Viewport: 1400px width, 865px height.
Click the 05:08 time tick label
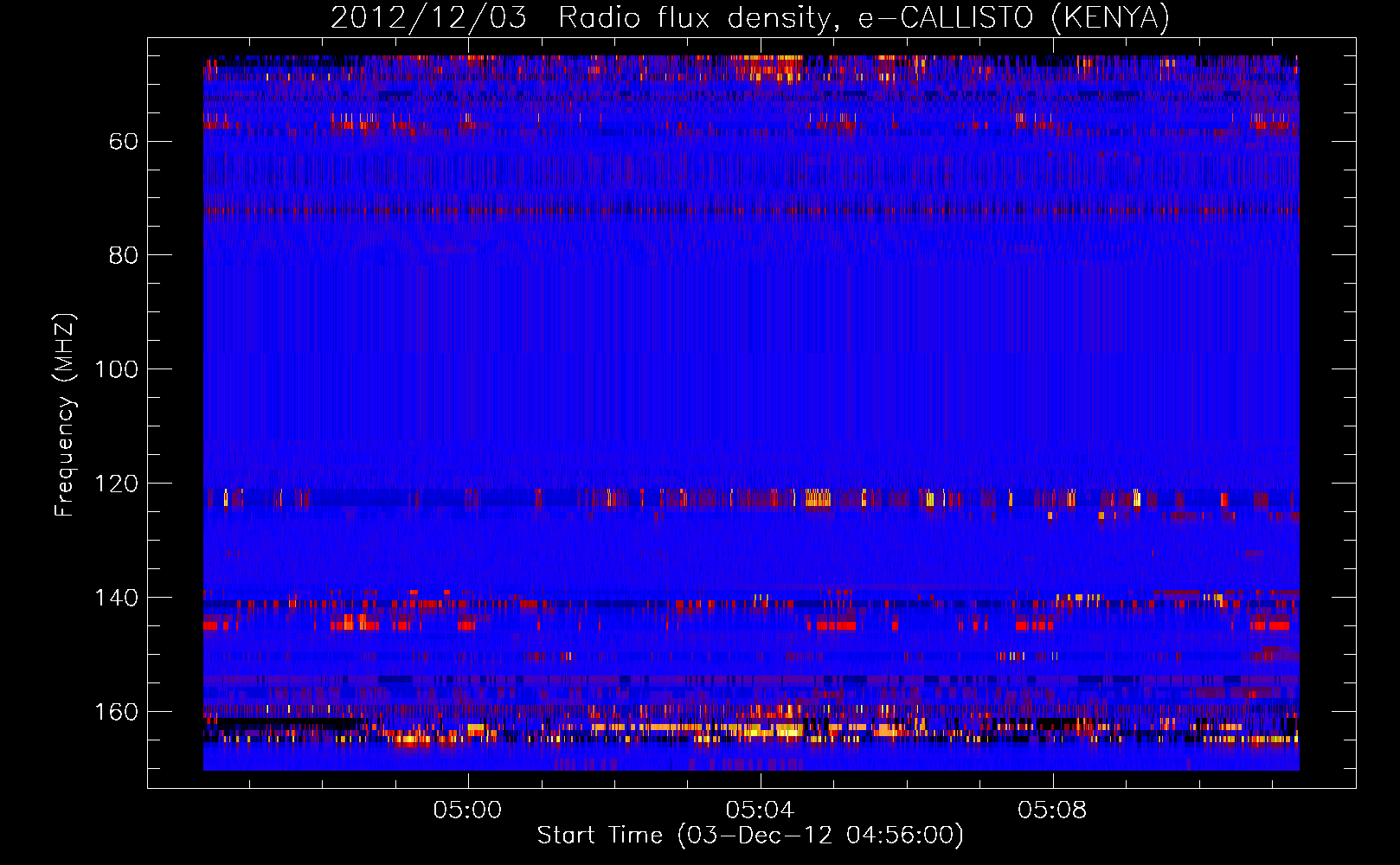(x=1052, y=811)
